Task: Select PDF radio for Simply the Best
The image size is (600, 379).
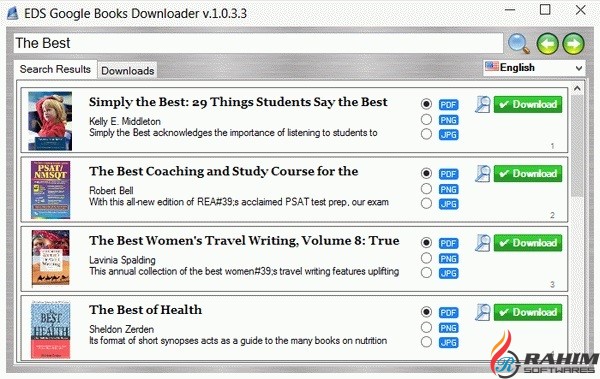Action: point(426,104)
